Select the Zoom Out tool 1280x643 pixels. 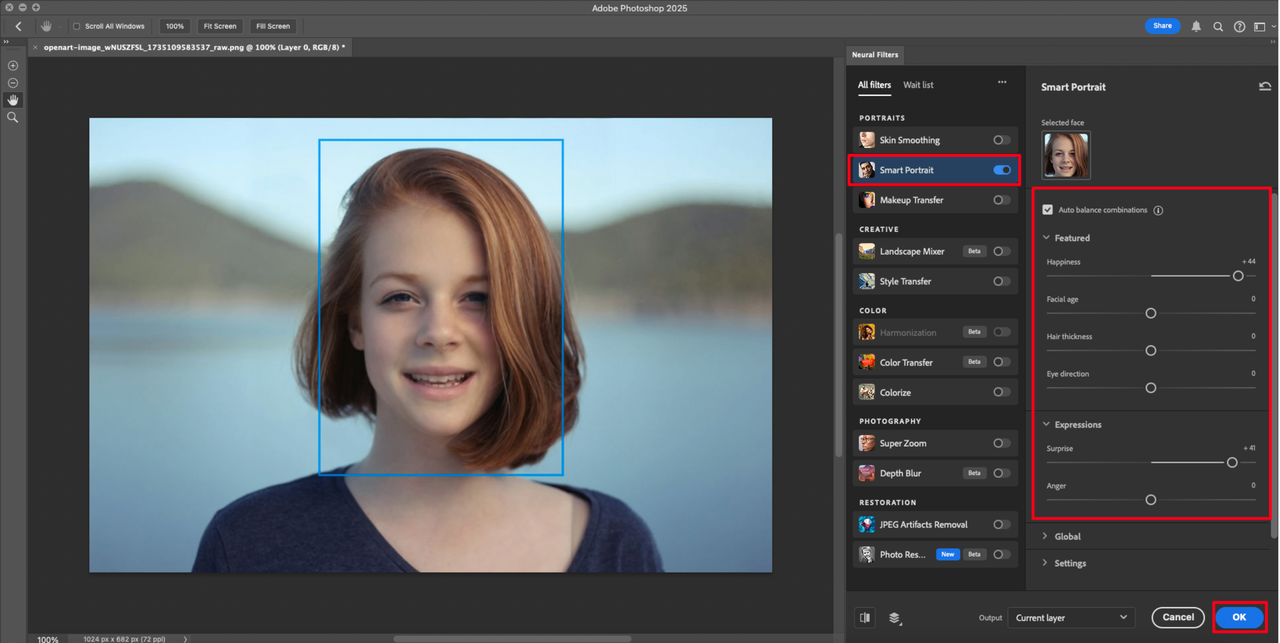pos(13,83)
